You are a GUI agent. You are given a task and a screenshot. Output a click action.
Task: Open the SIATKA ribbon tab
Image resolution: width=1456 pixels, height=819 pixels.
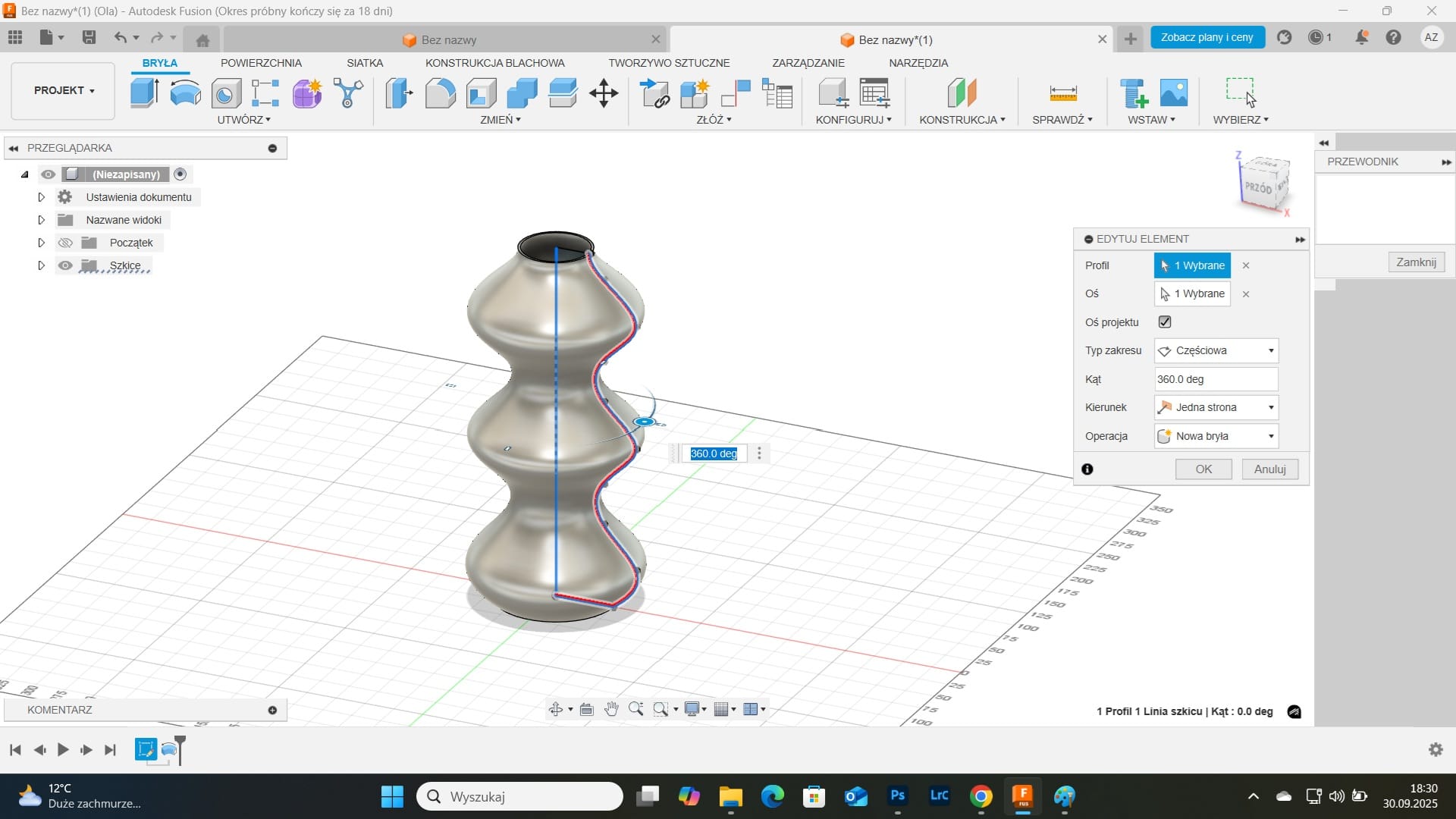[x=365, y=63]
